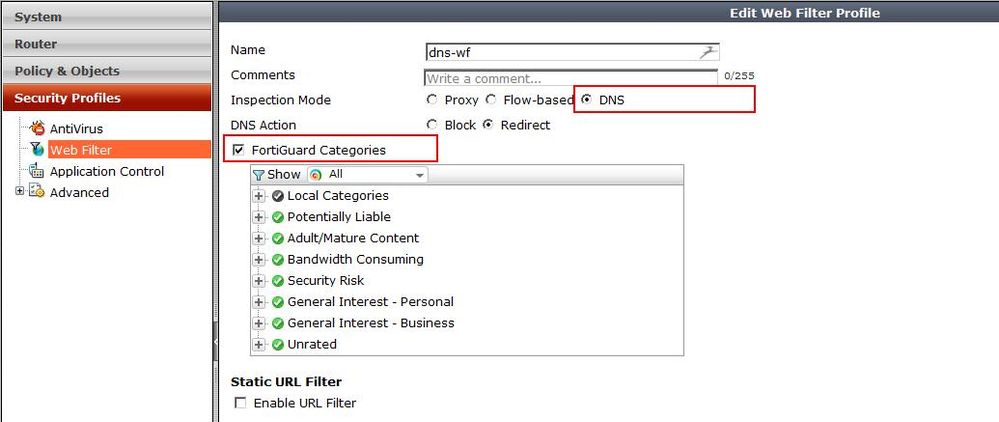999x422 pixels.
Task: Expand the Advanced tree node
Action: point(19,191)
